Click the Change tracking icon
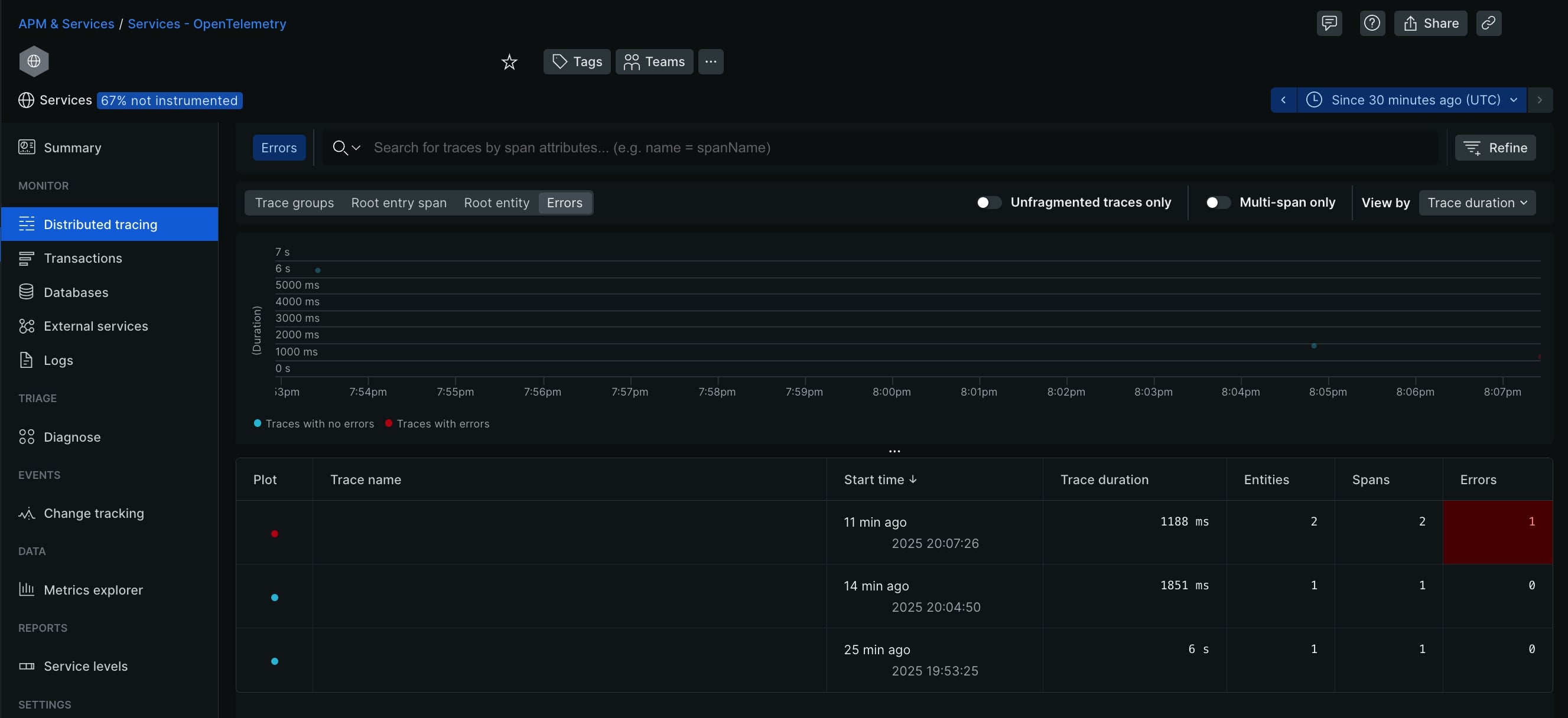The width and height of the screenshot is (1568, 718). coord(26,514)
